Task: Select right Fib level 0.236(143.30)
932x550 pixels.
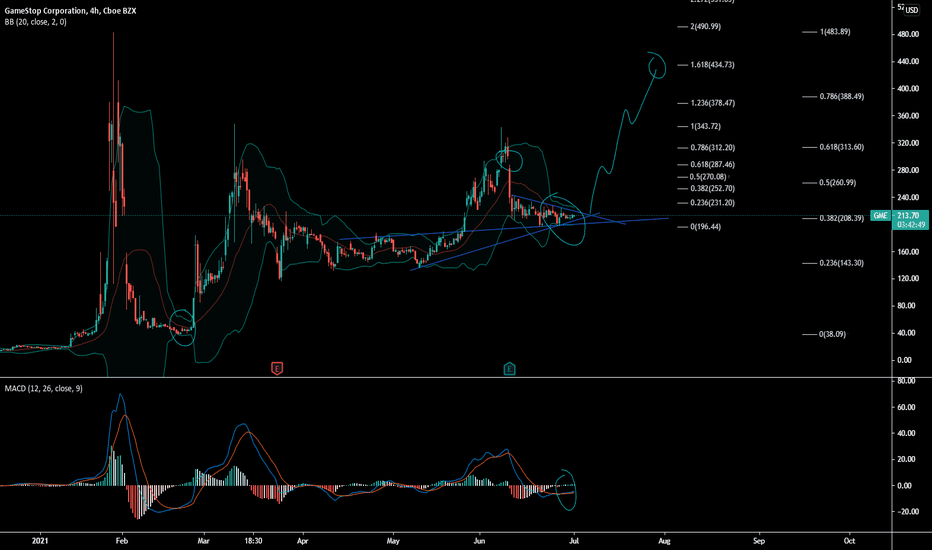Action: pos(842,263)
